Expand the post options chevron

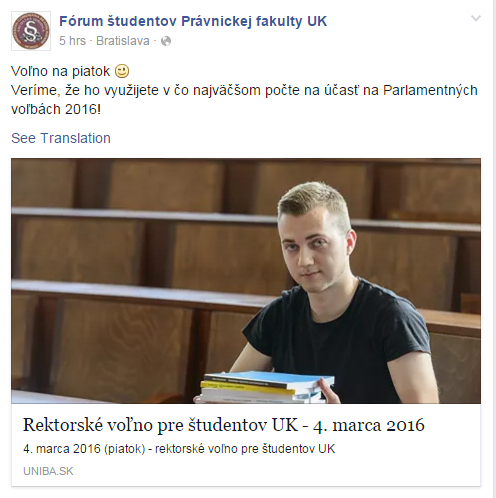click(x=476, y=18)
